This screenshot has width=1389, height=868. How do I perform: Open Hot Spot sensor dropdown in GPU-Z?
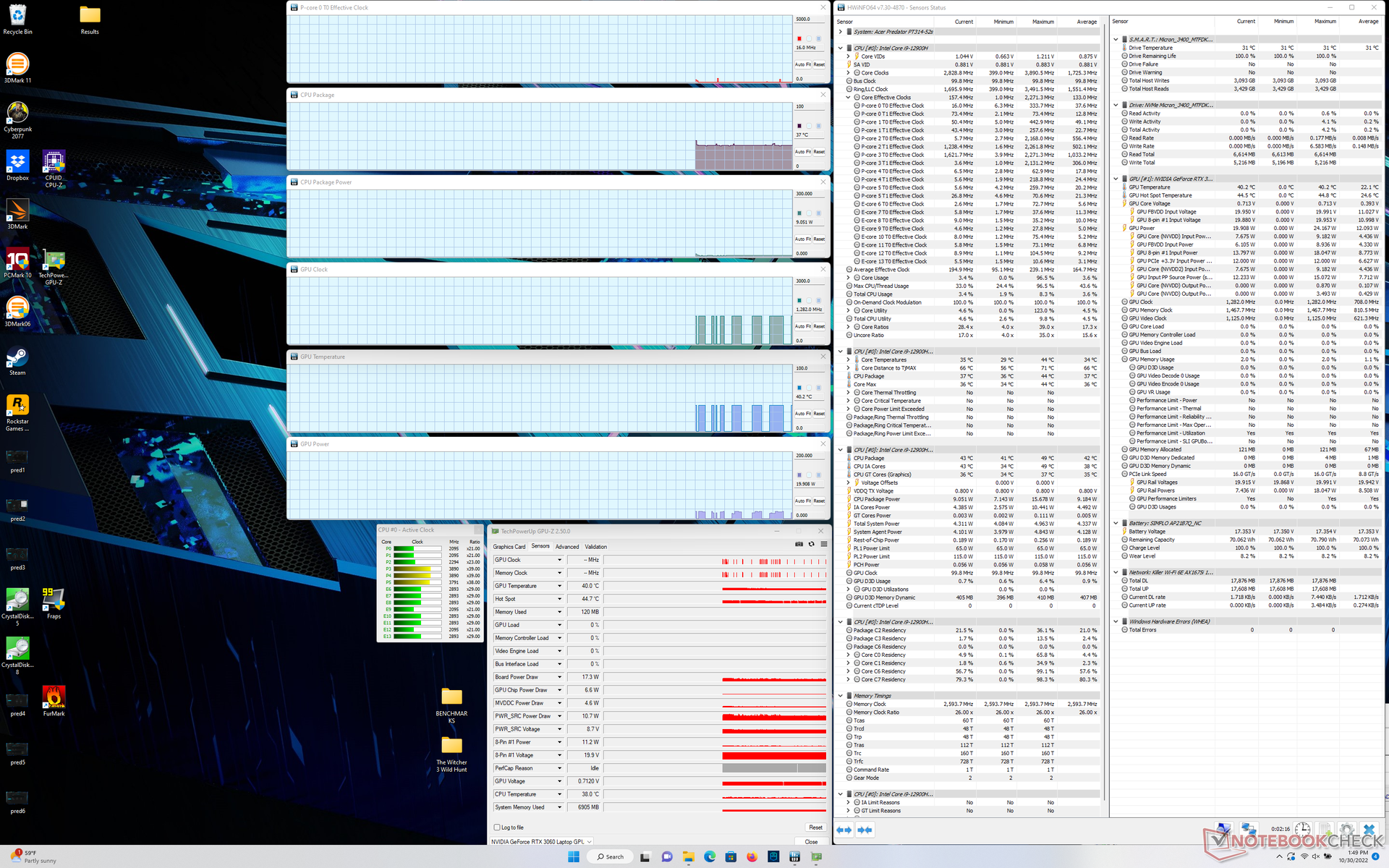click(559, 599)
